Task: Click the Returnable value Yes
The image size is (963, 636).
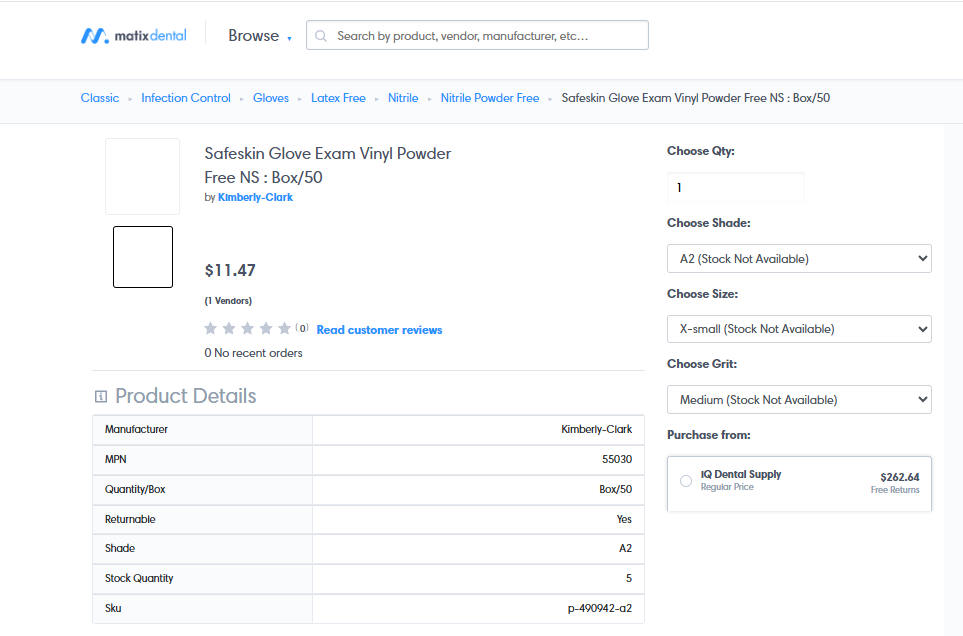Action: (x=624, y=519)
